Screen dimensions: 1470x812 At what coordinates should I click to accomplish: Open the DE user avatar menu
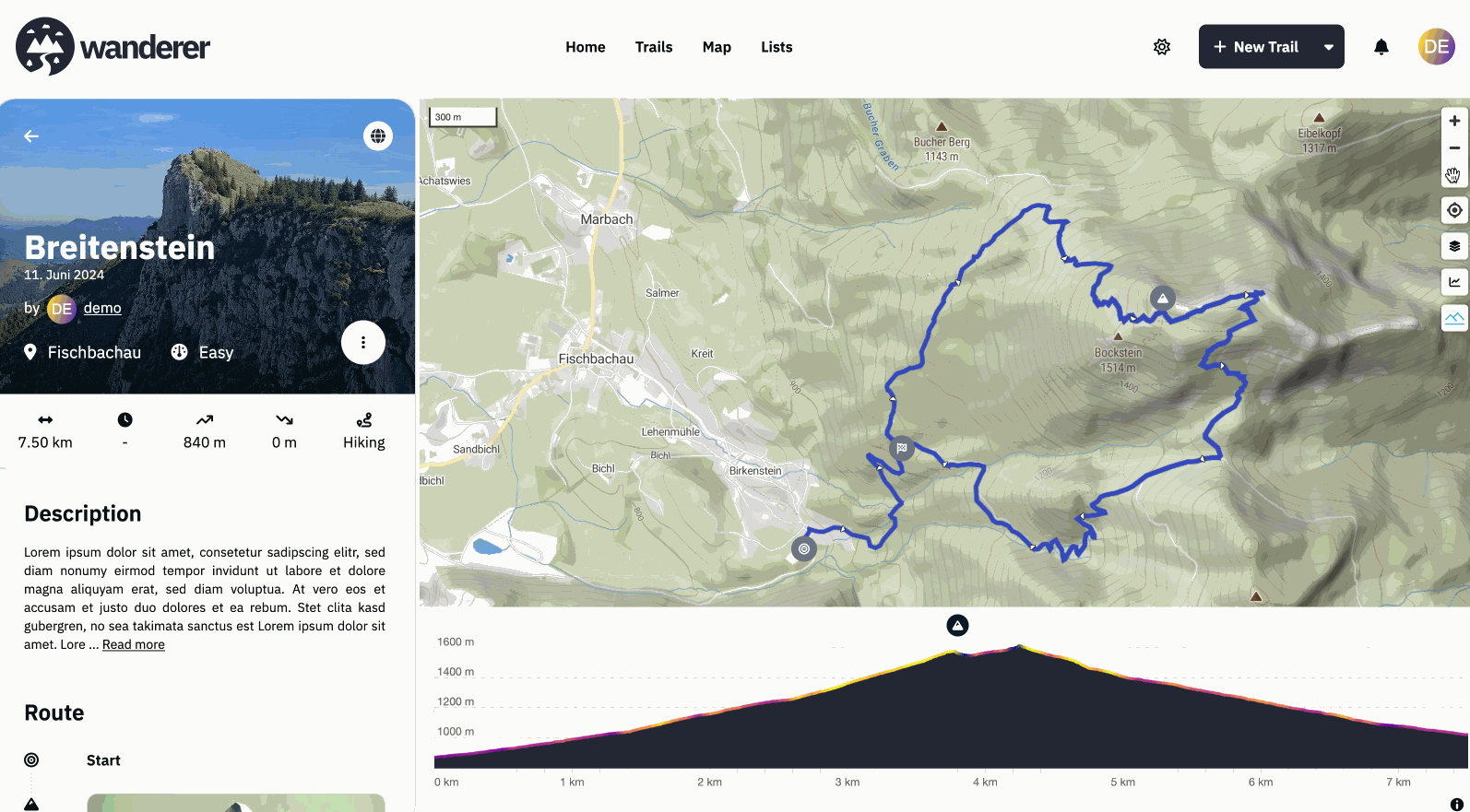pyautogui.click(x=1436, y=47)
